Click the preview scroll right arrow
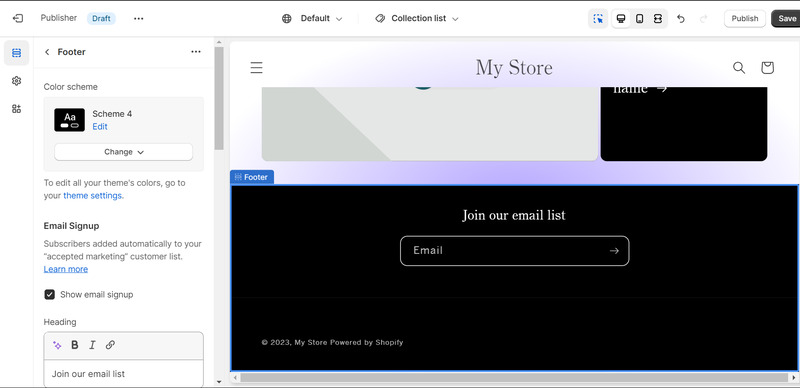Screen dimensions: 800x388 click(x=794, y=378)
